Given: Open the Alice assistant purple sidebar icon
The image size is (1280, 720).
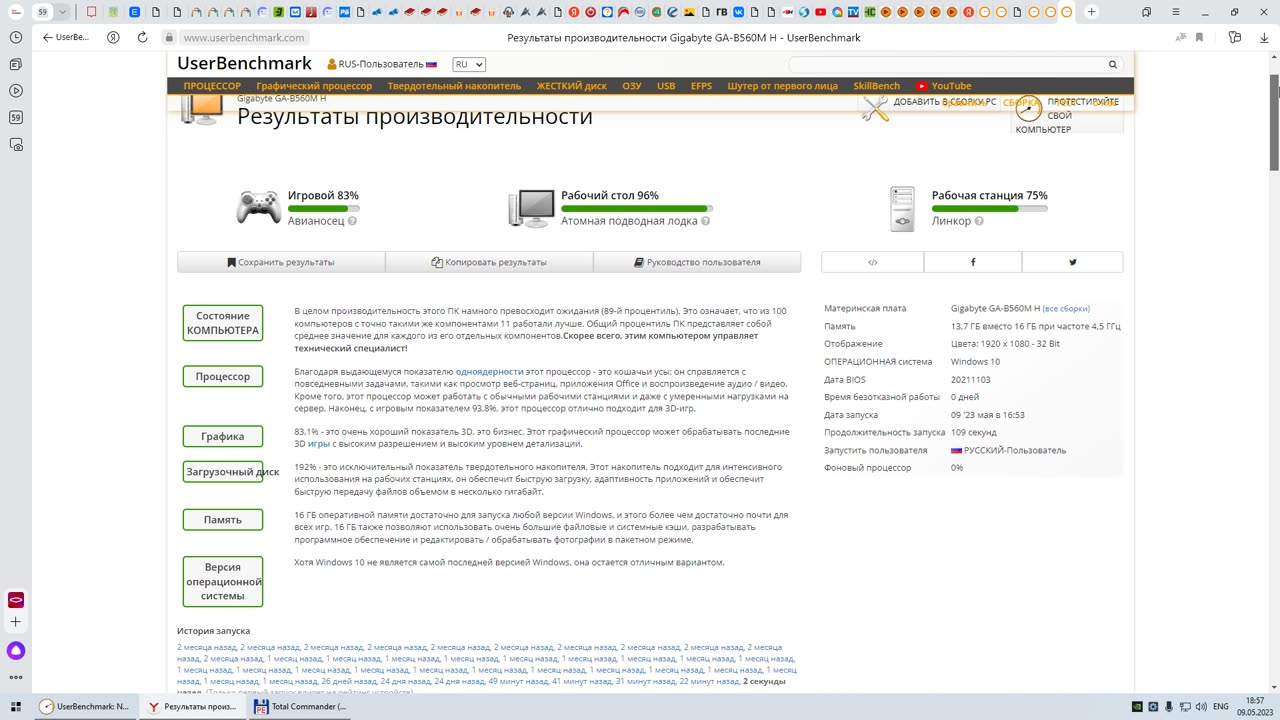Looking at the screenshot, I should click(16, 651).
